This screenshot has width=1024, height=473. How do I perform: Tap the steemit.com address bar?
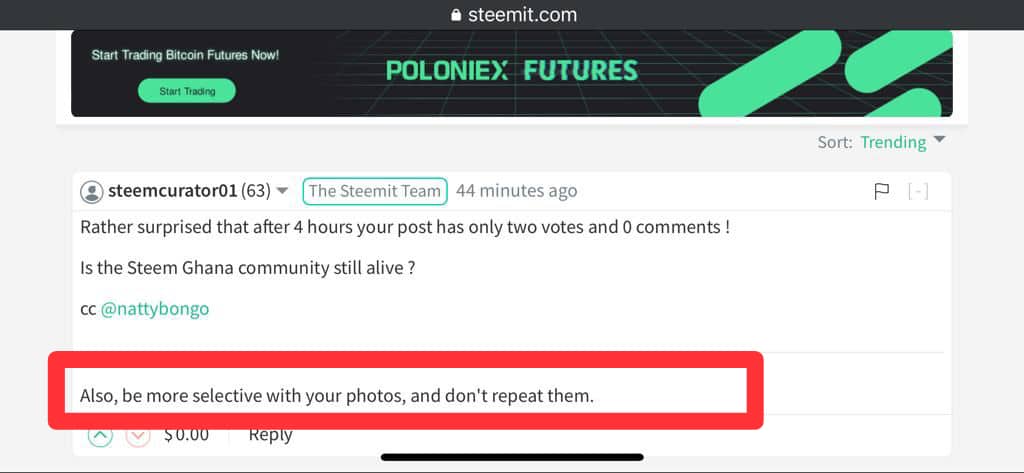tap(512, 15)
